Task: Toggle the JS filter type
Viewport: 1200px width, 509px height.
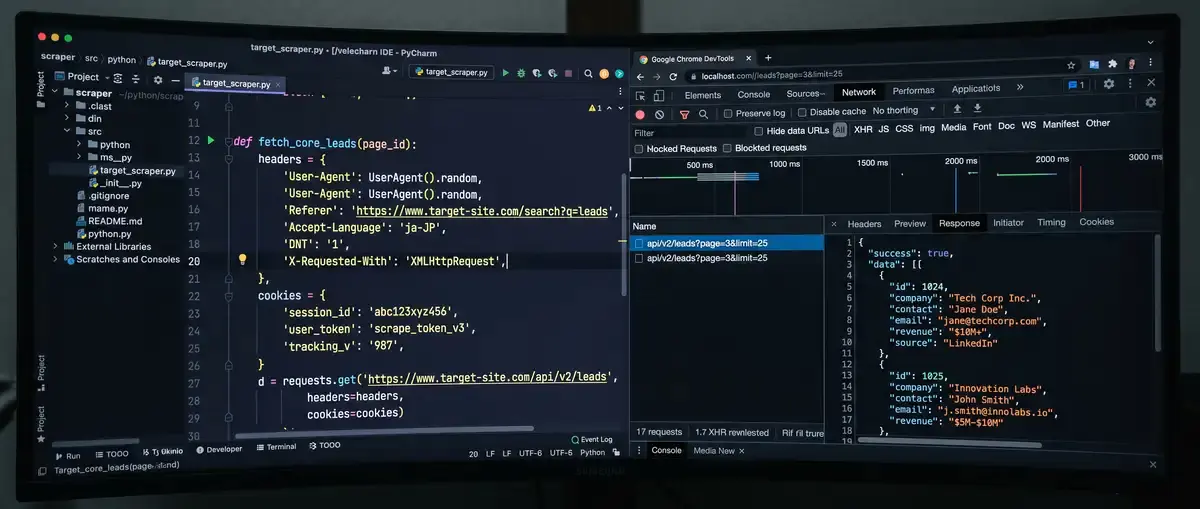Action: click(x=883, y=129)
